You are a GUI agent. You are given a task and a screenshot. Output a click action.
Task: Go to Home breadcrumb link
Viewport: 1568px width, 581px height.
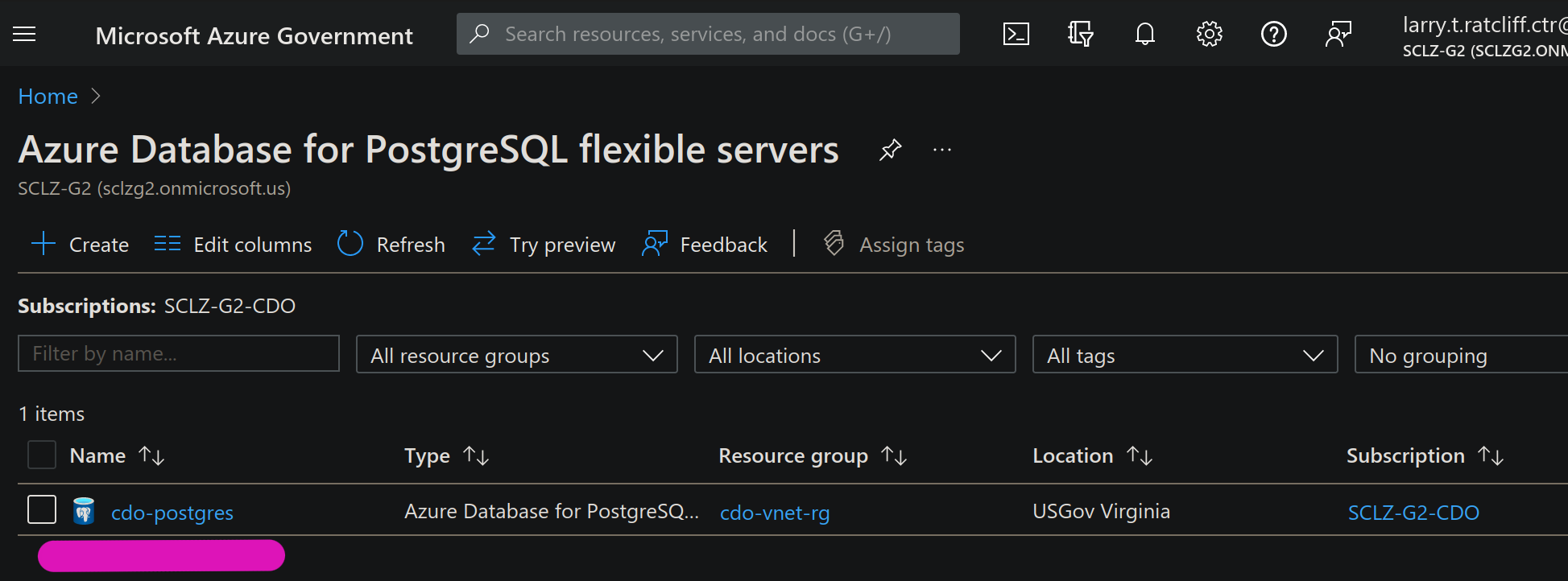point(48,97)
